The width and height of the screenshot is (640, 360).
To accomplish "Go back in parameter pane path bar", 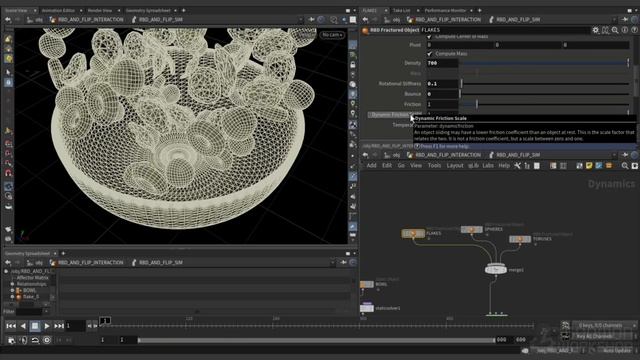I will coord(365,19).
